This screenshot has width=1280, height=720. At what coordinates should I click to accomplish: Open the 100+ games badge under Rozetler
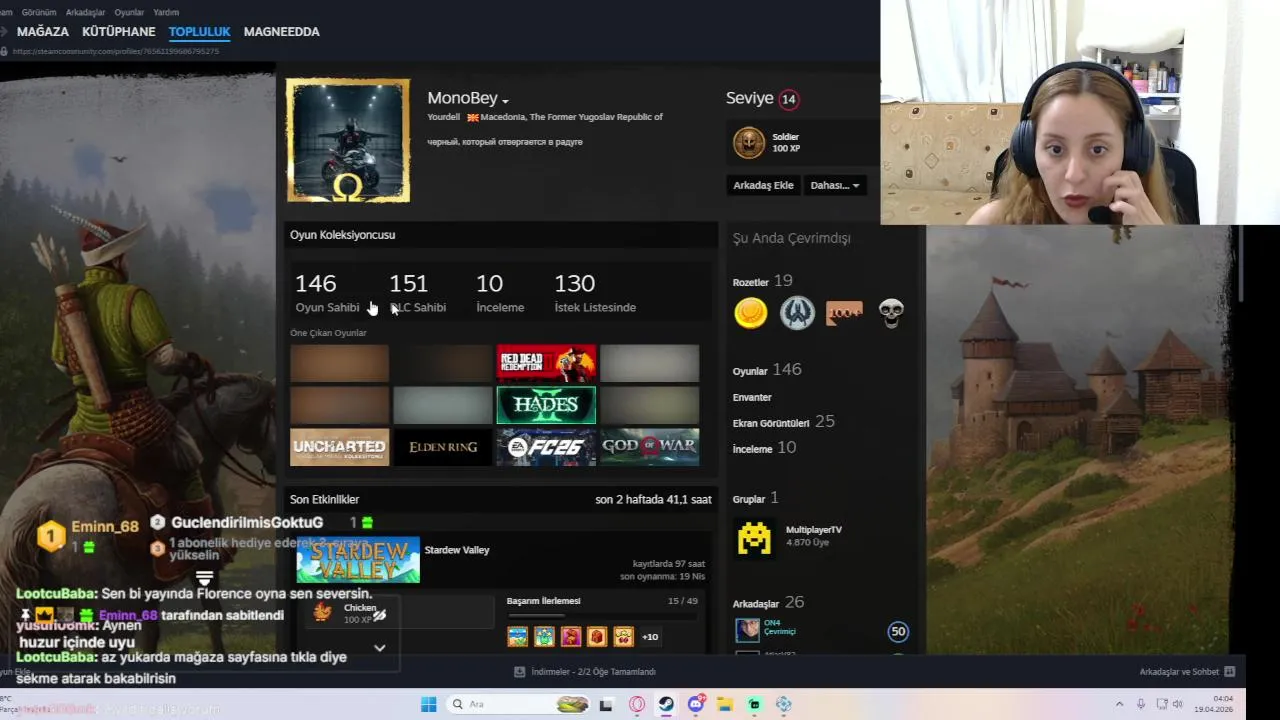[844, 313]
